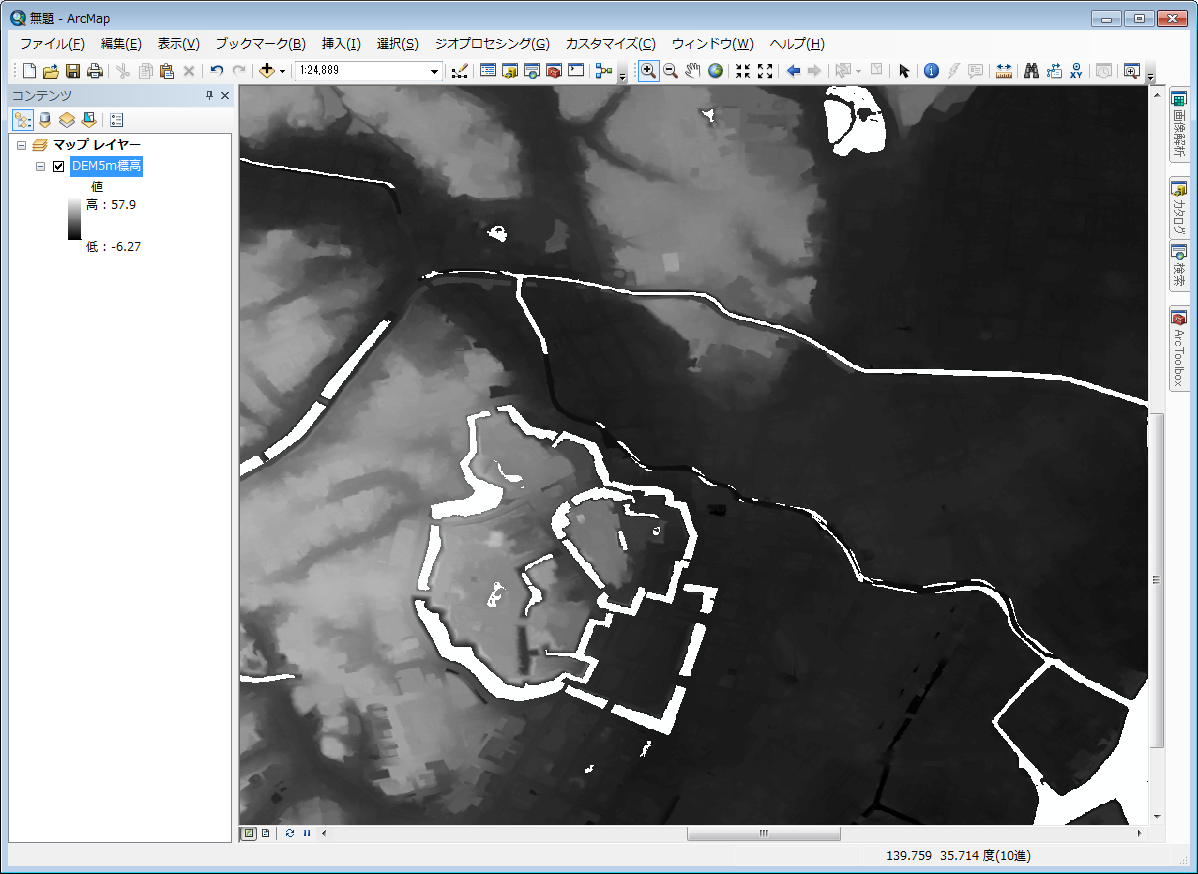
Task: Print the current map
Action: [x=95, y=71]
